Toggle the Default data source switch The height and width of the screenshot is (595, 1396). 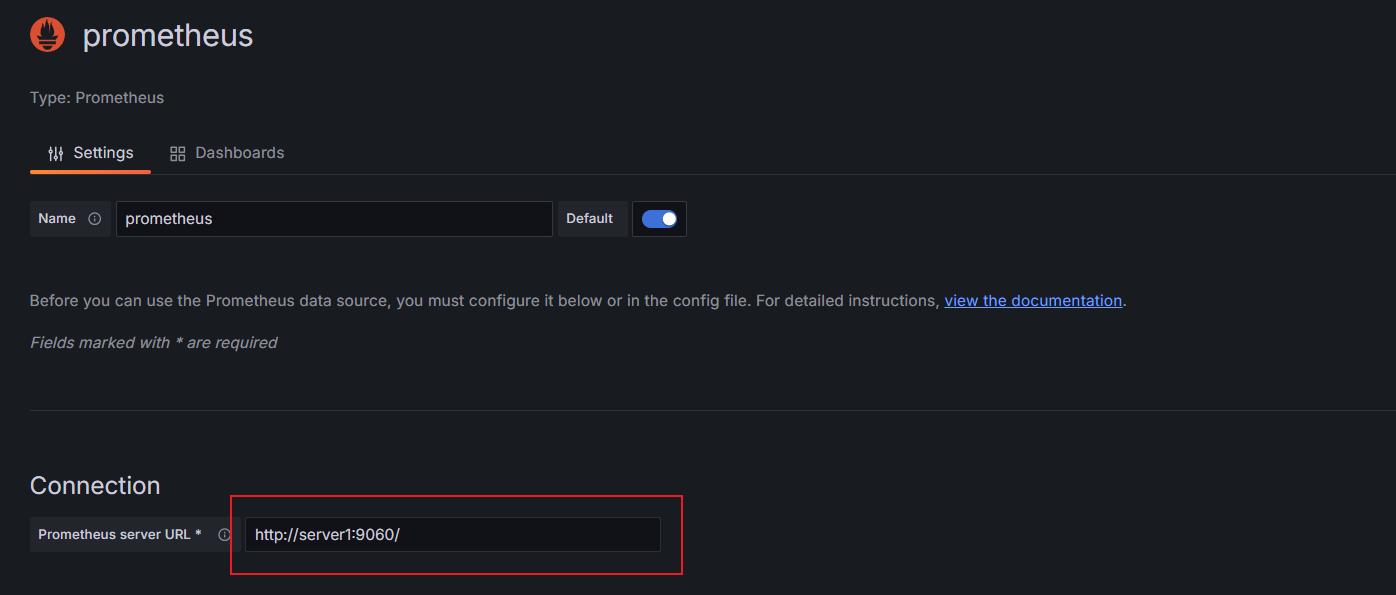coord(659,219)
